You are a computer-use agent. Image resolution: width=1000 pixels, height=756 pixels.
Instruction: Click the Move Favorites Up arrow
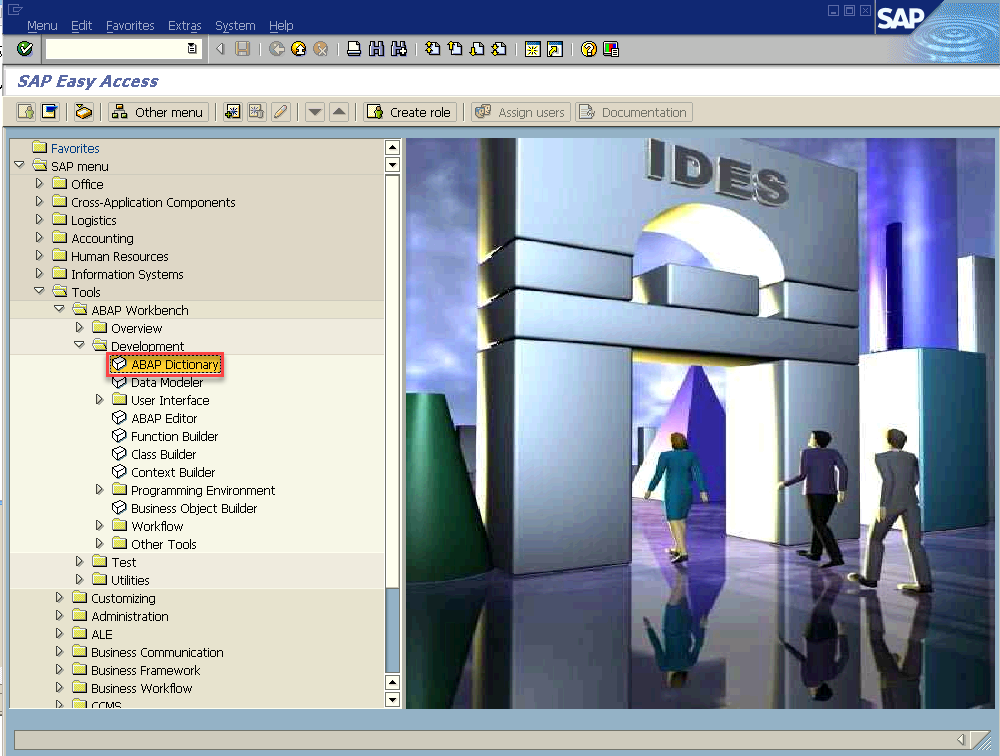pyautogui.click(x=339, y=112)
